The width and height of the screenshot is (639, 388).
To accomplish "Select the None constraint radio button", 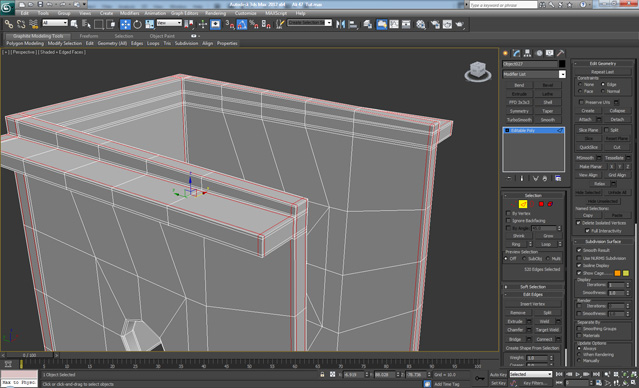I will point(580,84).
